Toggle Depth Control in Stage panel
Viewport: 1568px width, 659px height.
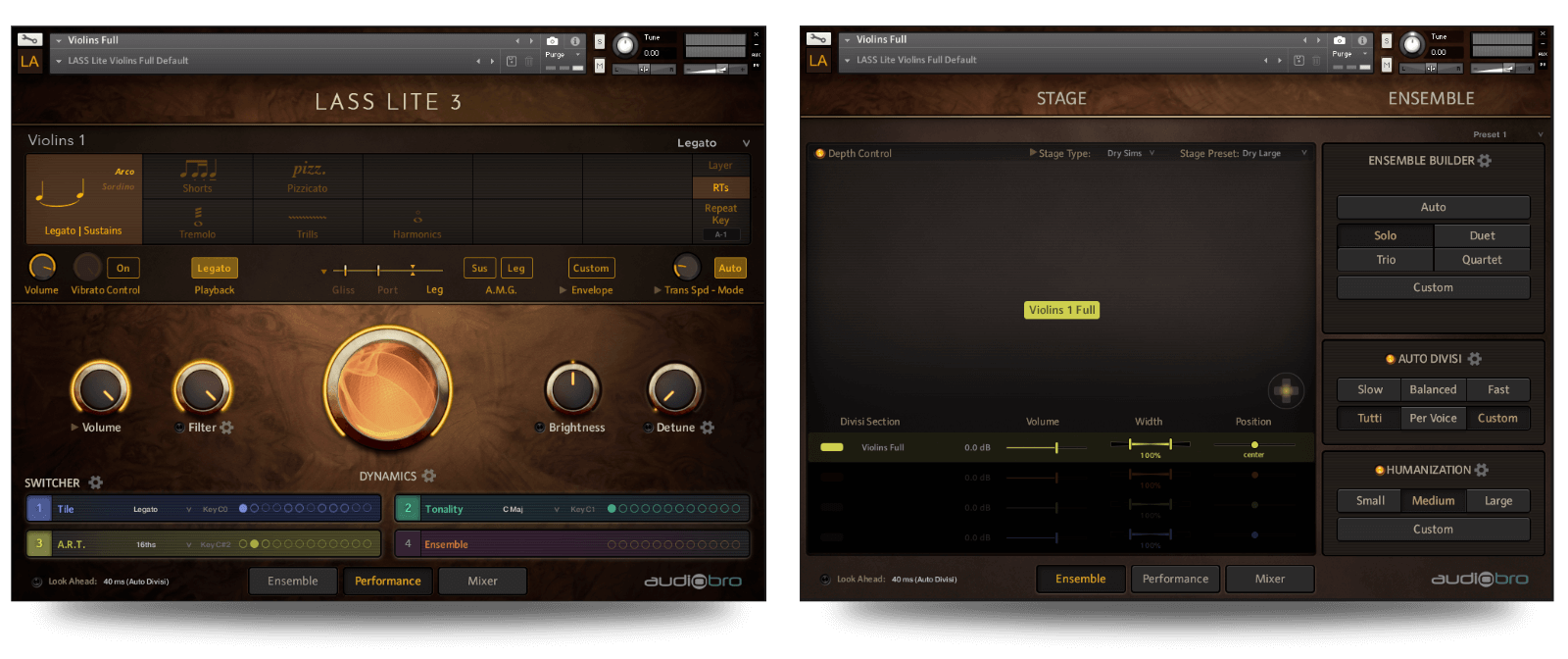(820, 153)
